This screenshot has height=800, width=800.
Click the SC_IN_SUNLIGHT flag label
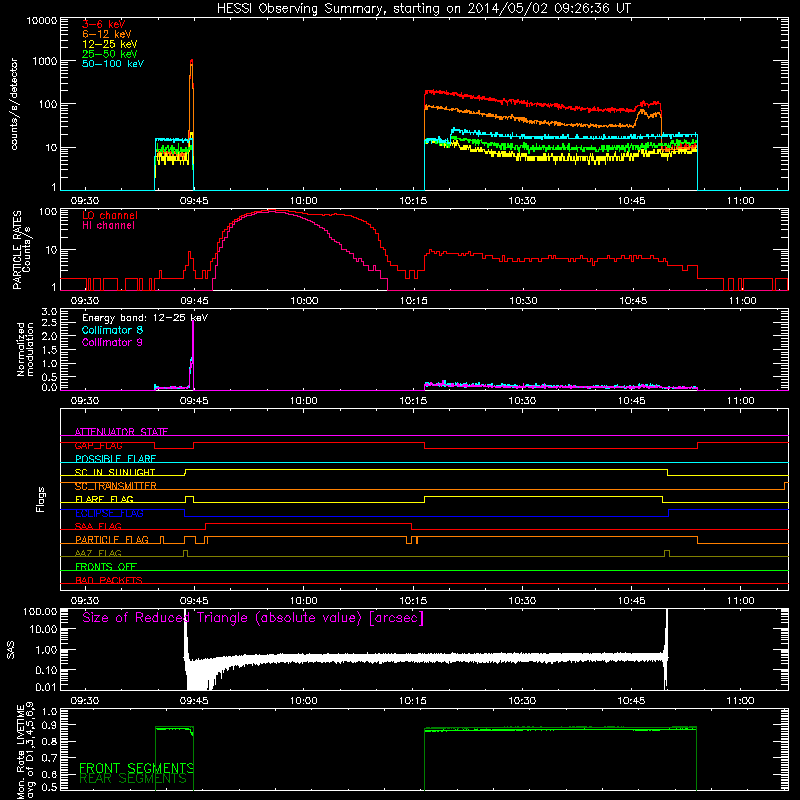tap(115, 472)
